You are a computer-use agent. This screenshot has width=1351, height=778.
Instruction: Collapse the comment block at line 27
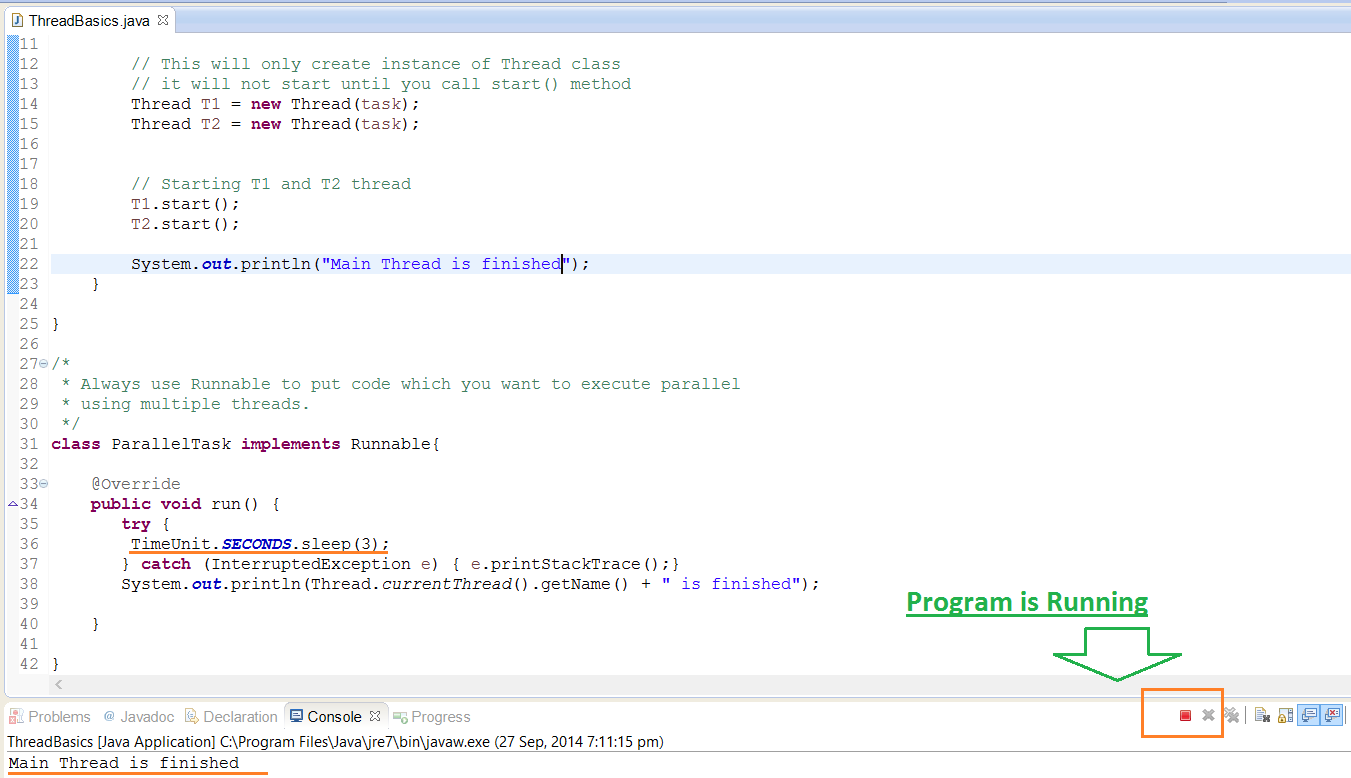pyautogui.click(x=41, y=363)
